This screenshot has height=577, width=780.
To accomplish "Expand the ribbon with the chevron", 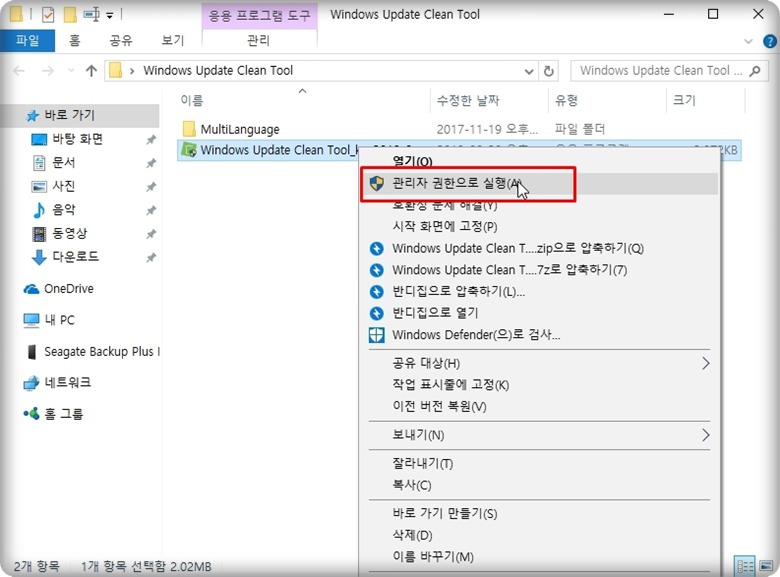I will pyautogui.click(x=748, y=41).
